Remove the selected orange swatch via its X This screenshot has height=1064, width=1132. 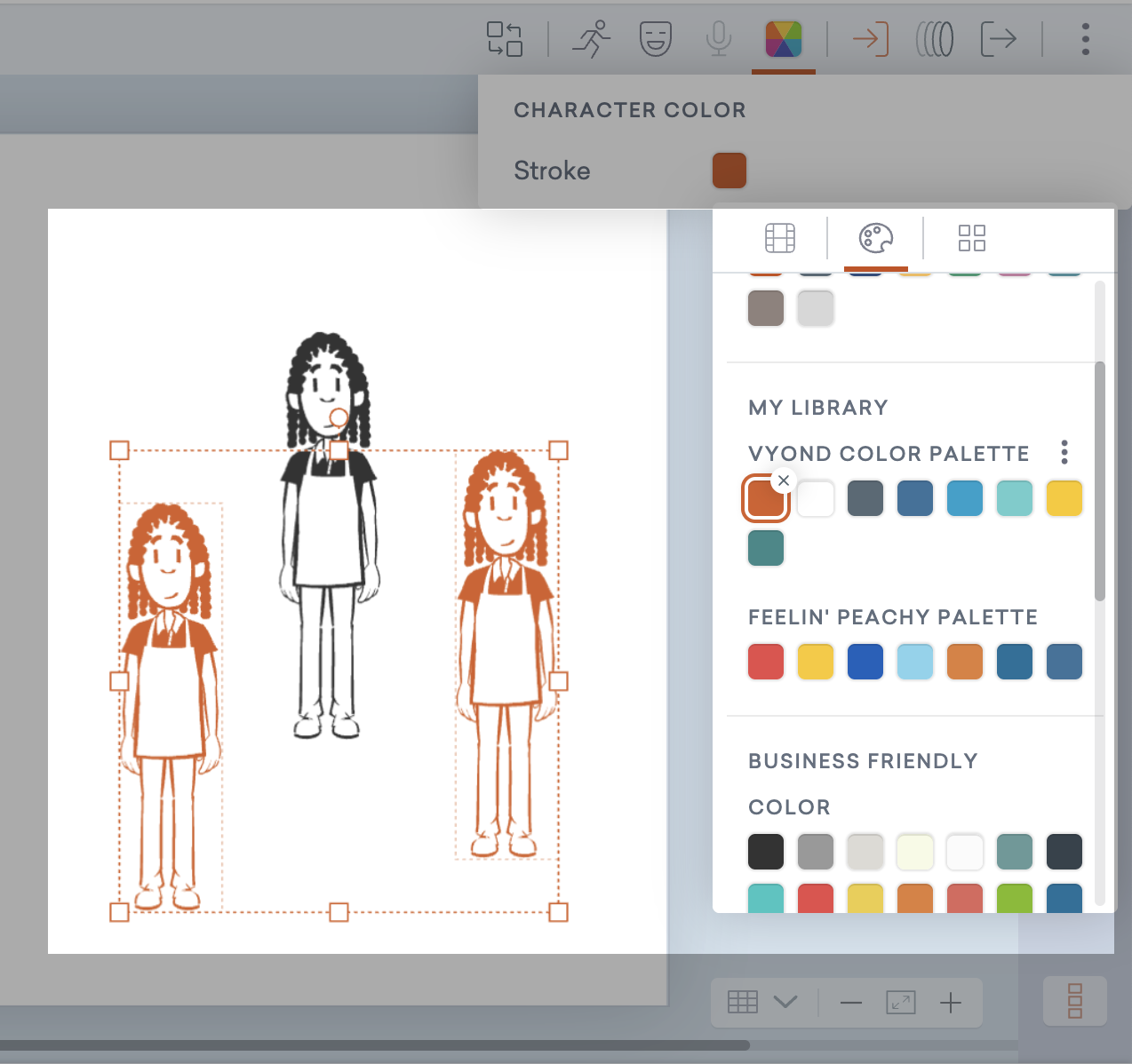pyautogui.click(x=784, y=480)
